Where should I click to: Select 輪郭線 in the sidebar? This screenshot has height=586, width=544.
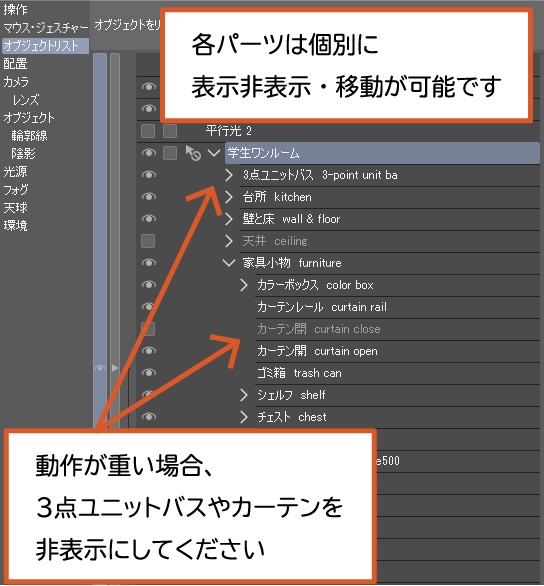pos(29,135)
